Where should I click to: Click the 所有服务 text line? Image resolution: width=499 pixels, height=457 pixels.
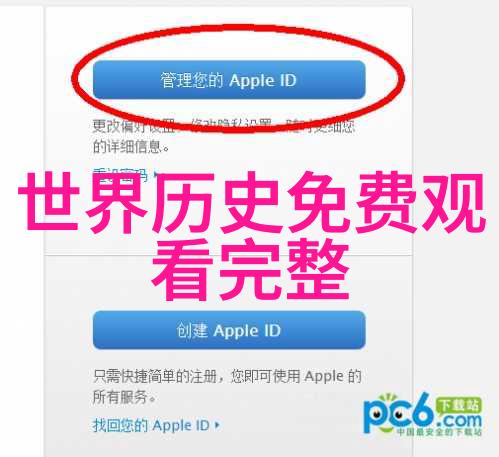click(124, 397)
